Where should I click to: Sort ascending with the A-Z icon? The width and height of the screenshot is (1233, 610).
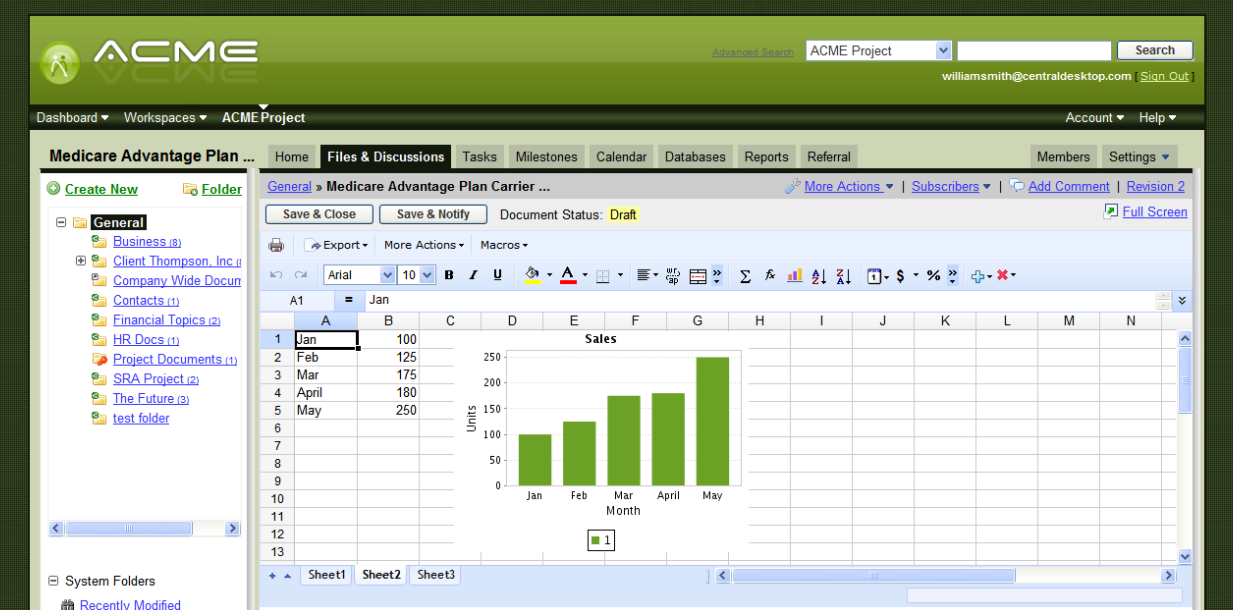[x=819, y=275]
